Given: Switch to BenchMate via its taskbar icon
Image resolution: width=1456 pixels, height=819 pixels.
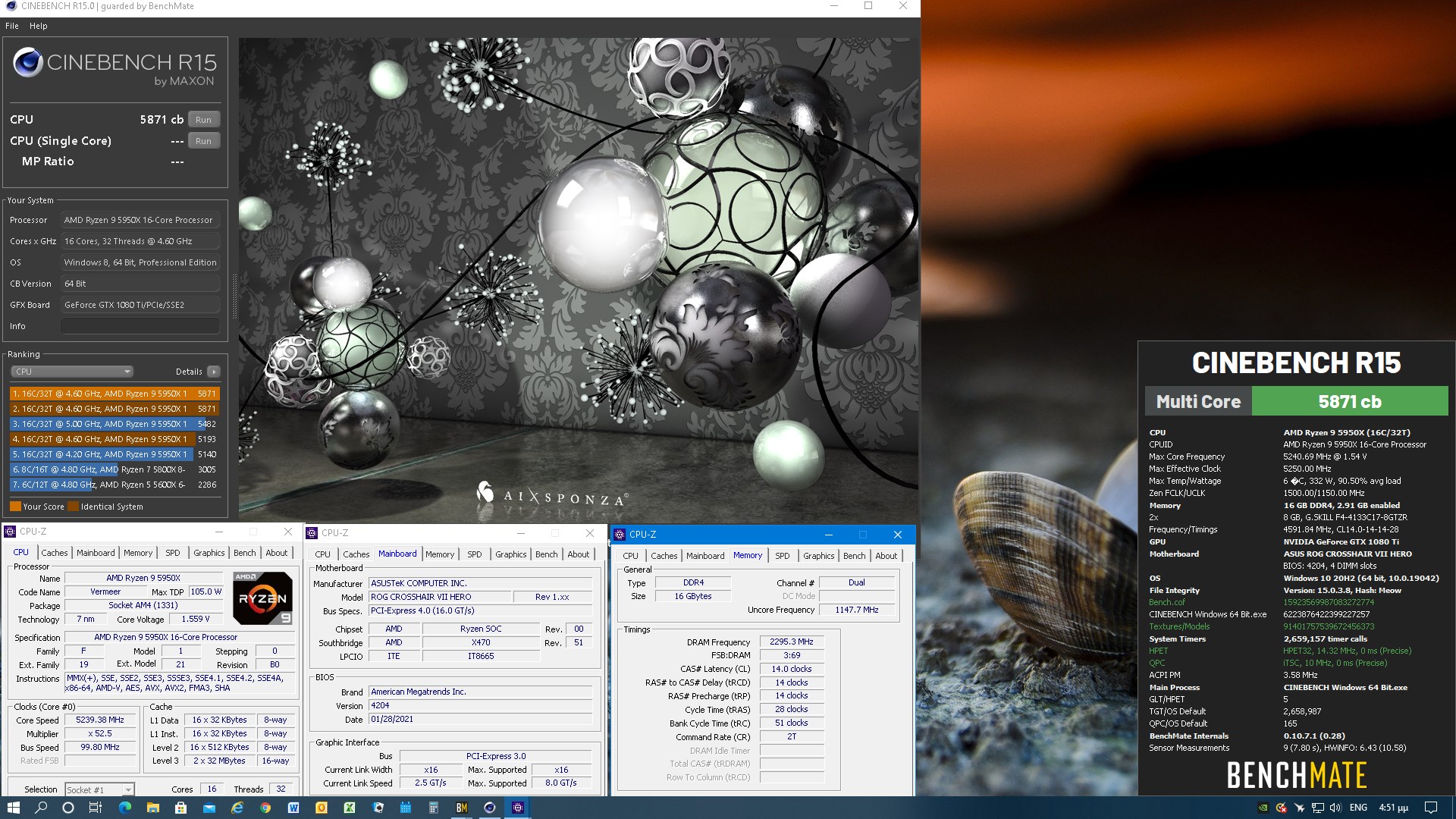Looking at the screenshot, I should pos(461,808).
